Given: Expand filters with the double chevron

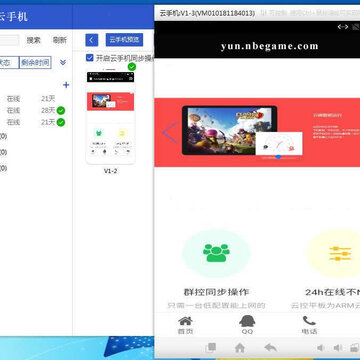Looking at the screenshot, I should point(63,62).
